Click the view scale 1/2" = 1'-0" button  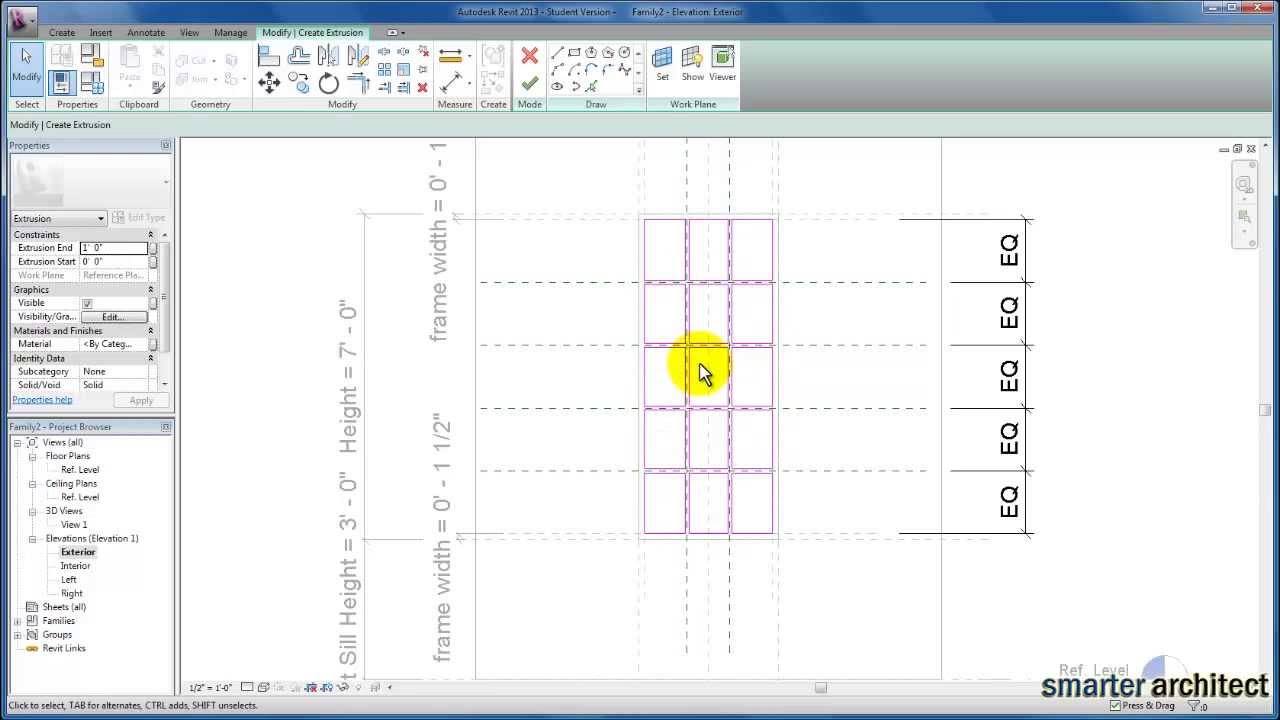point(210,688)
